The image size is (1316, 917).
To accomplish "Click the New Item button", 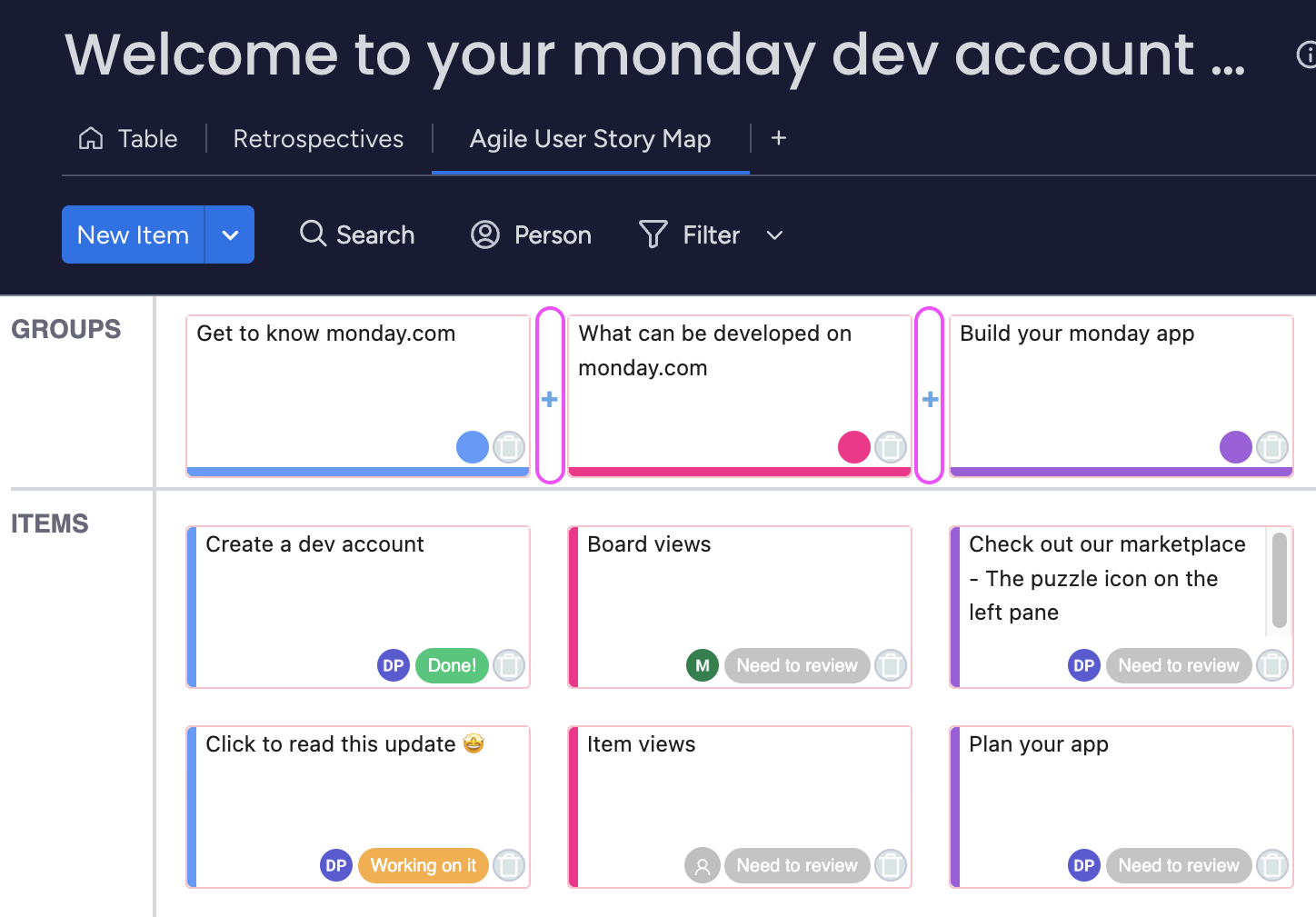I will pos(133,234).
